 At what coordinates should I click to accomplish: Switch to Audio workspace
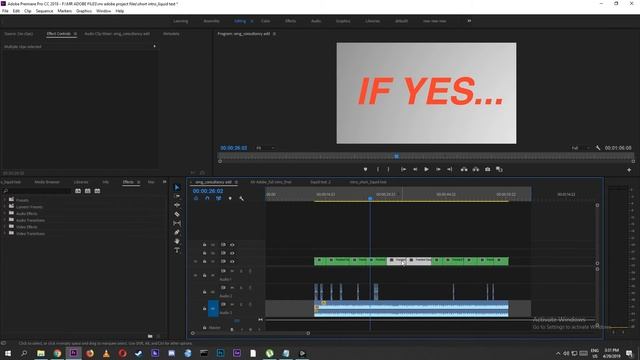coord(316,21)
